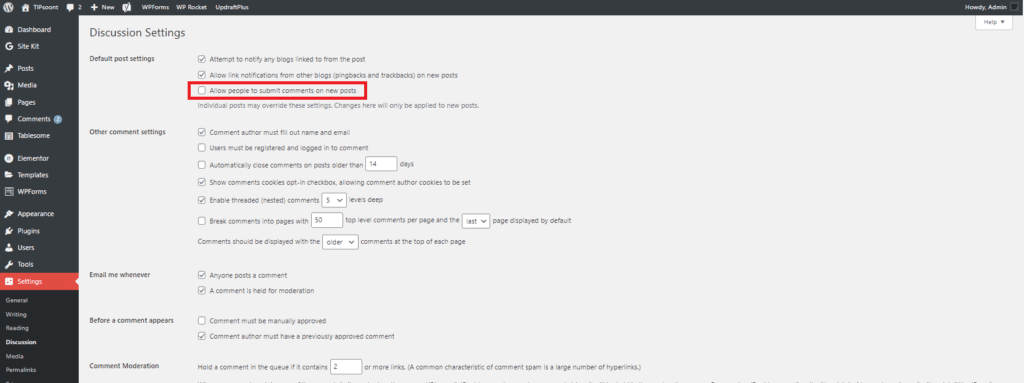Open the Media settings submenu item
Image resolution: width=1024 pixels, height=383 pixels.
tap(14, 356)
